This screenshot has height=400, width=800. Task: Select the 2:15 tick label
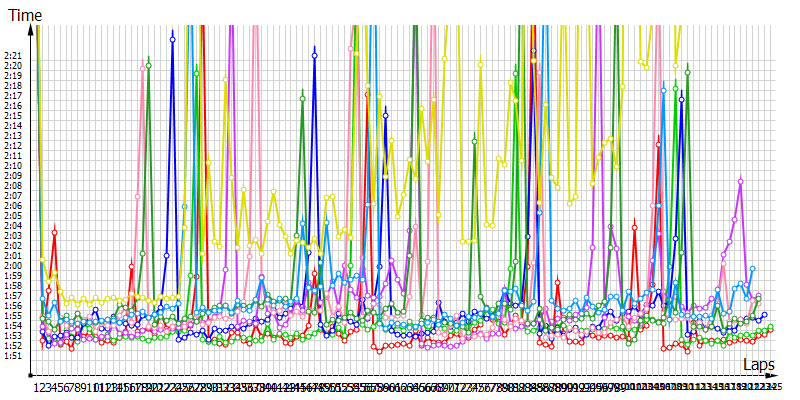[x=15, y=116]
